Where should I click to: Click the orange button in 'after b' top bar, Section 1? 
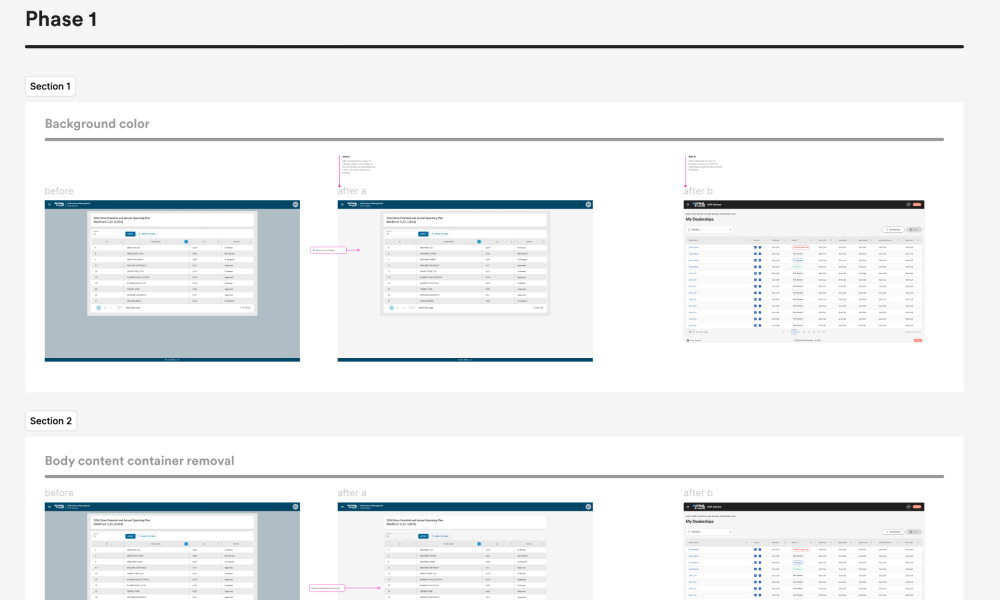click(x=918, y=205)
